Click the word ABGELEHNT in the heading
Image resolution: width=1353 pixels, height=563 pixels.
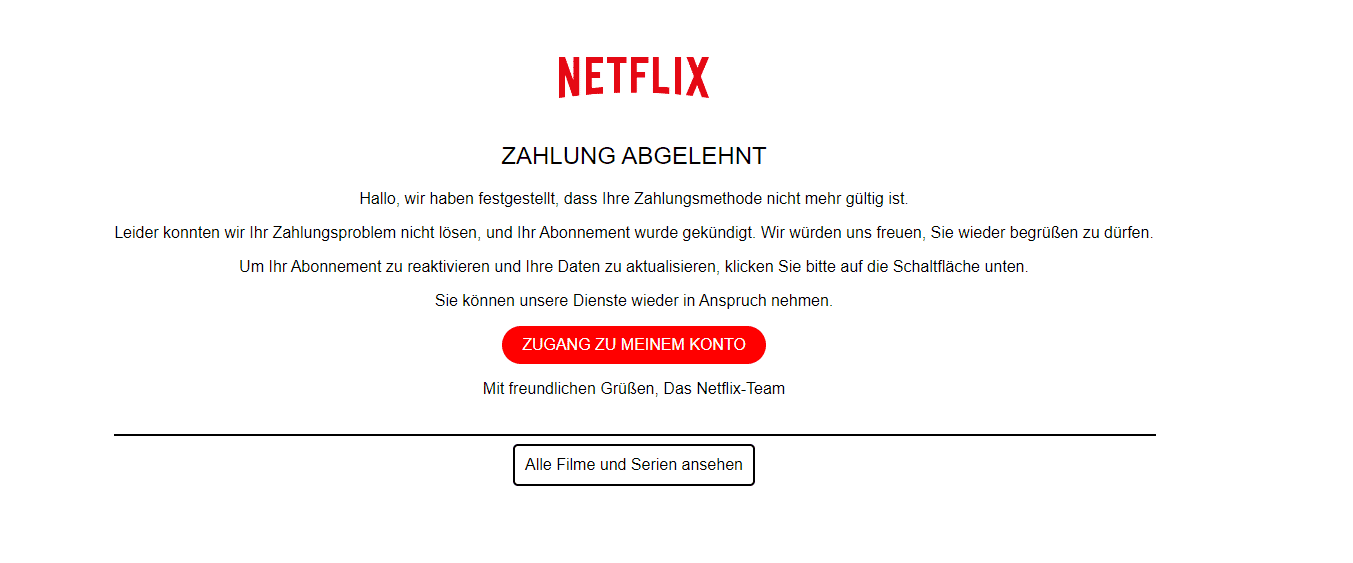(x=694, y=156)
